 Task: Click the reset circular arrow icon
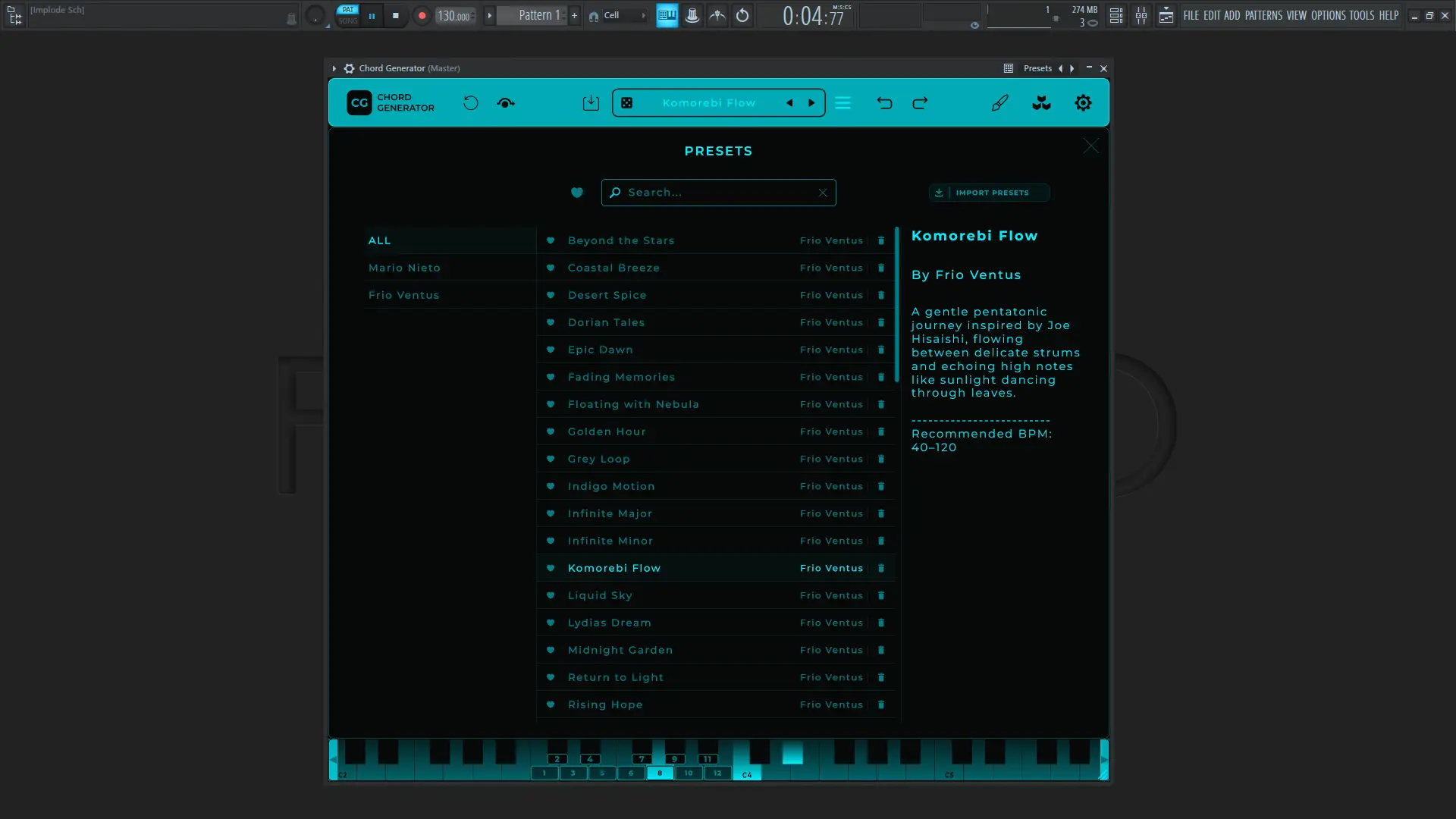click(x=471, y=103)
